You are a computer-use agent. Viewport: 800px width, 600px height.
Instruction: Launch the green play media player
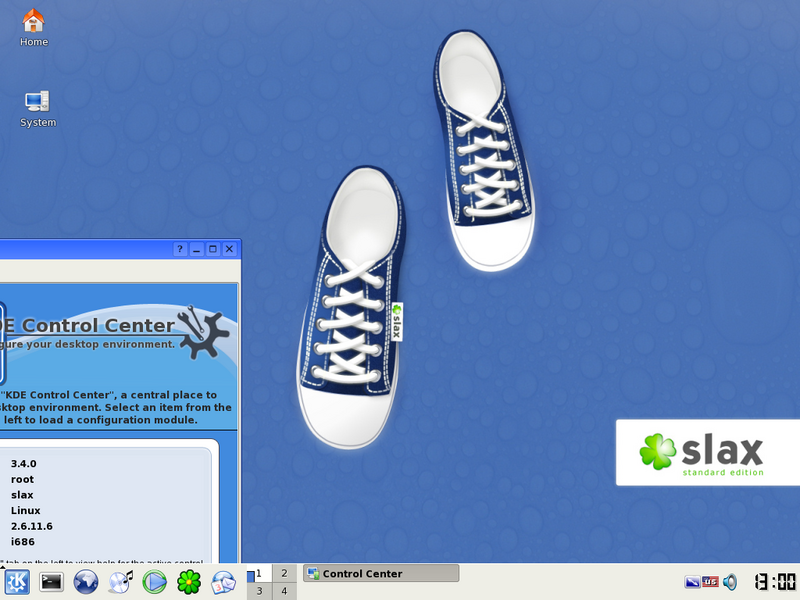155,582
